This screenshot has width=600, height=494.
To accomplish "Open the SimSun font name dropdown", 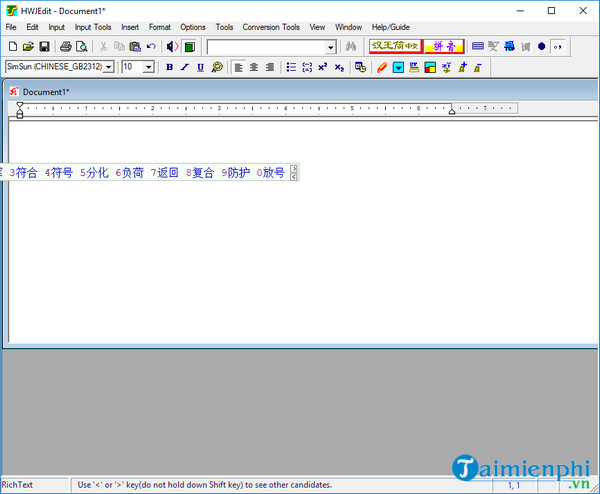I will pos(109,67).
